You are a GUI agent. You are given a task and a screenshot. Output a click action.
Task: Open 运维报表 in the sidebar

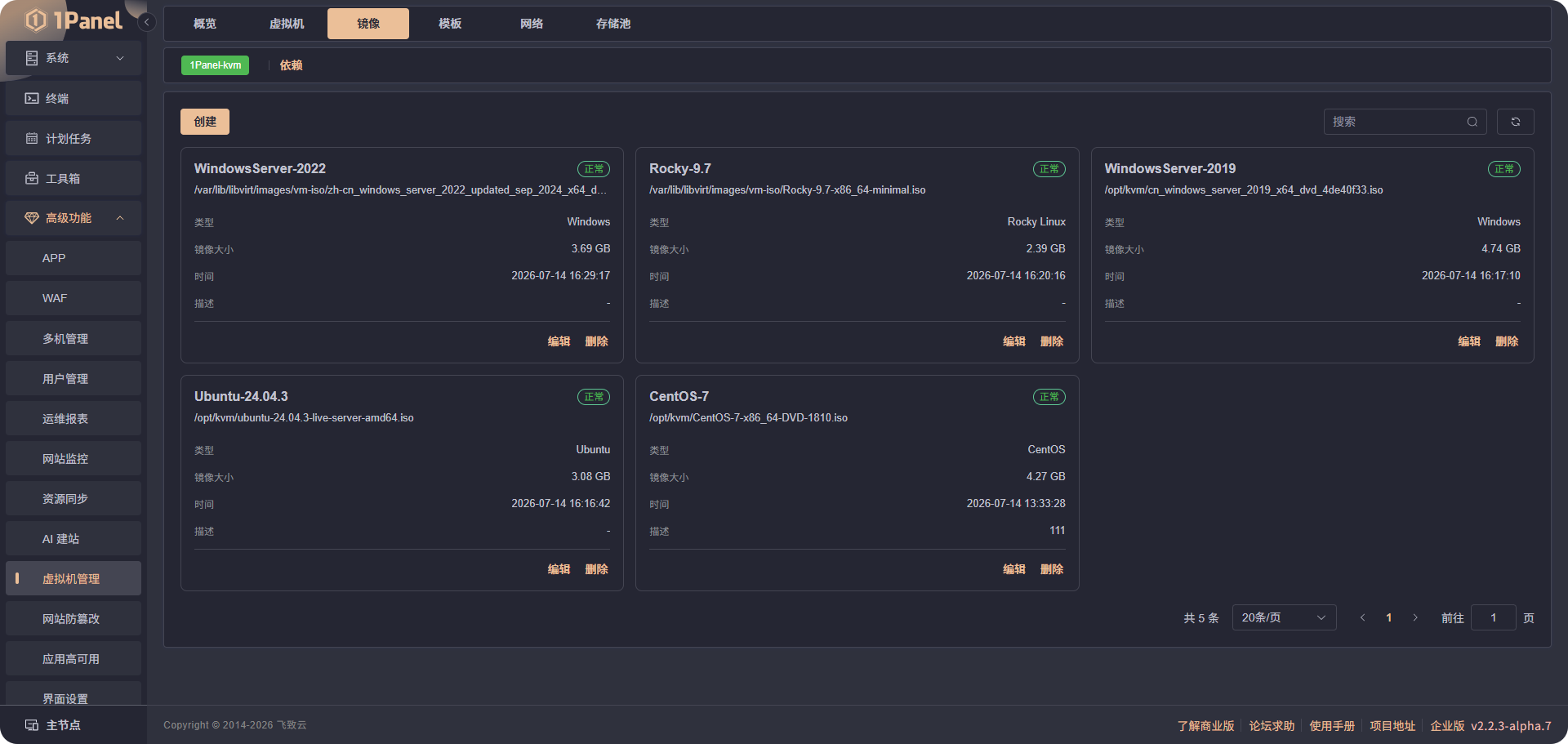73,418
